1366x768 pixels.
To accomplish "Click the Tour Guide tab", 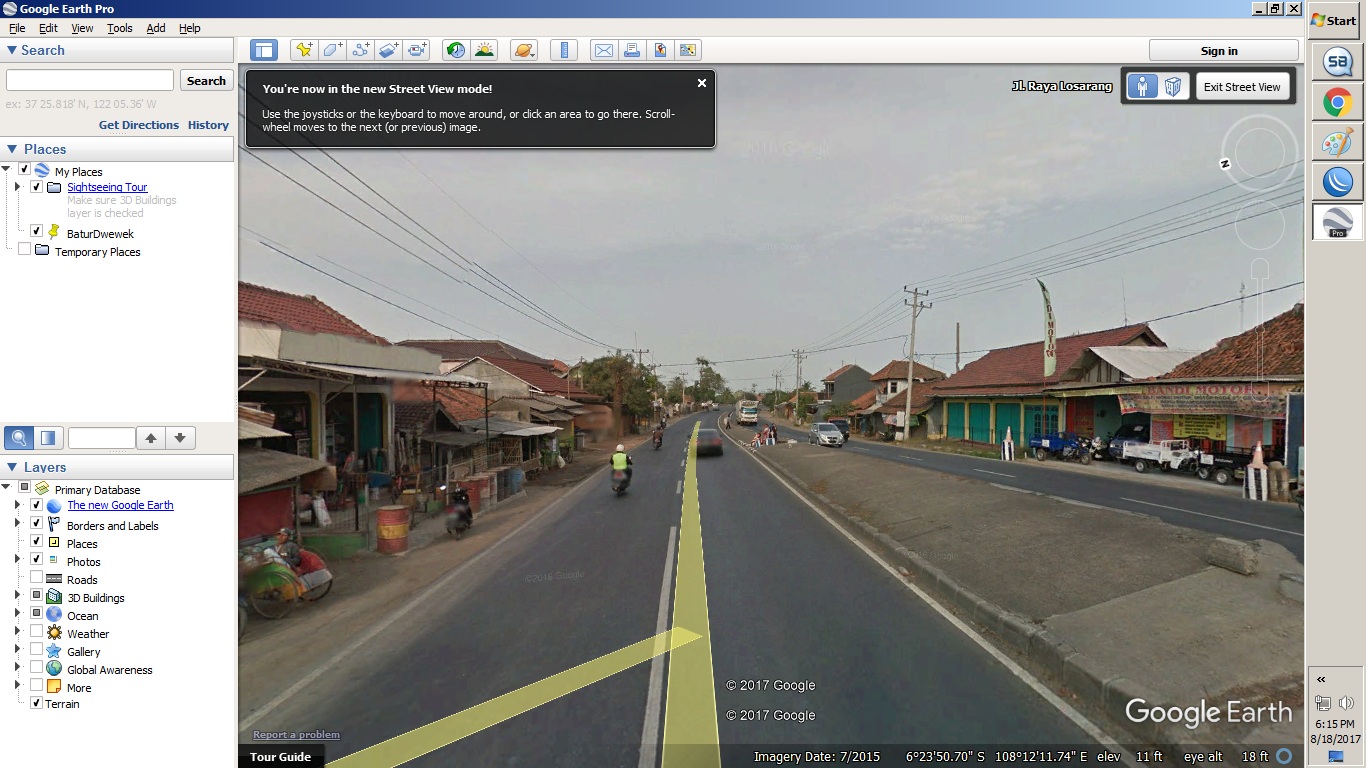I will coord(280,757).
